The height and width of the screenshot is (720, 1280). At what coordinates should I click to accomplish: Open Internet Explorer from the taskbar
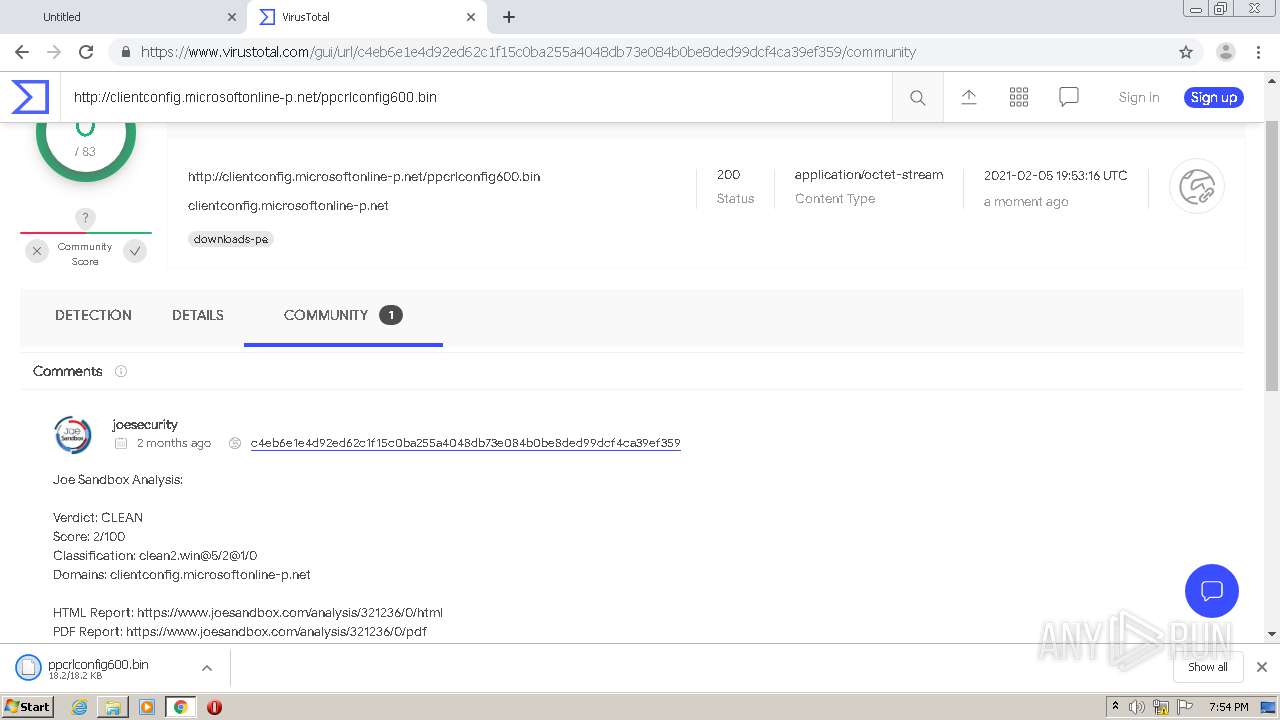click(x=79, y=707)
